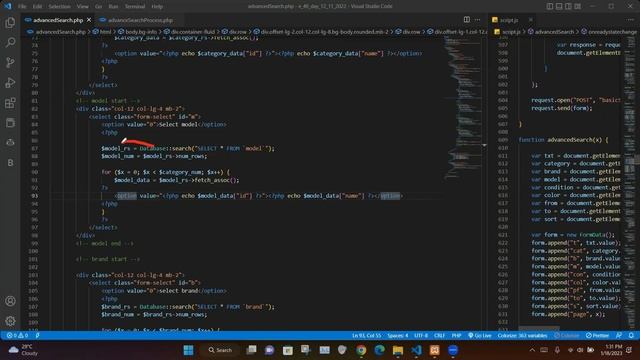Image resolution: width=640 pixels, height=360 pixels.
Task: Open More Actions ellipsis of left editor group
Action: 478,20
